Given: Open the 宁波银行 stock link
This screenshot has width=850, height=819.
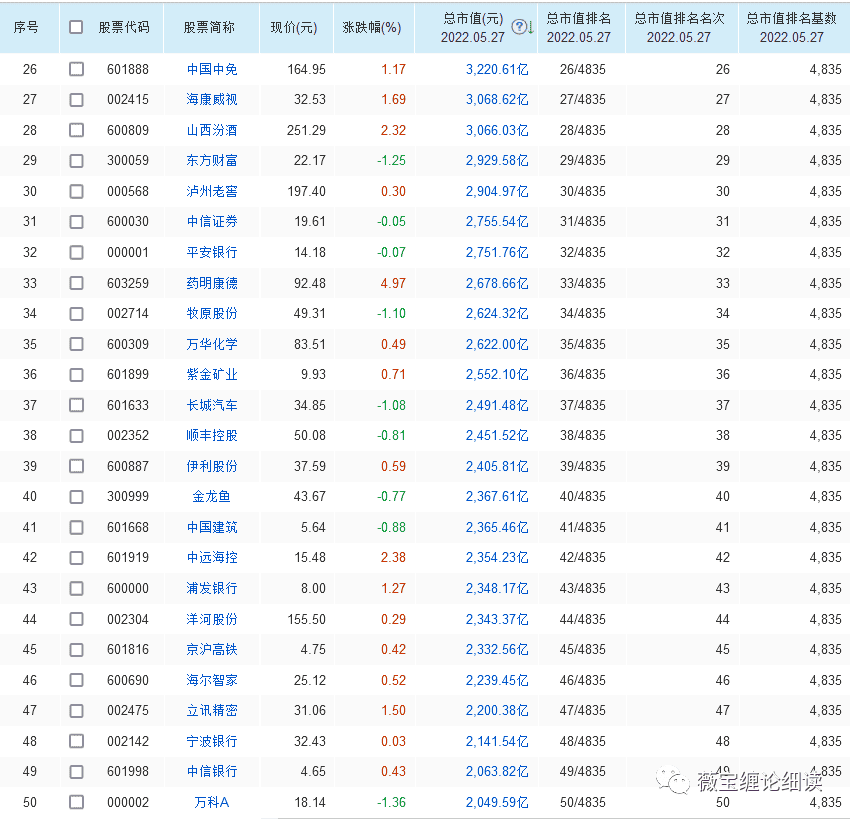Looking at the screenshot, I should (212, 741).
